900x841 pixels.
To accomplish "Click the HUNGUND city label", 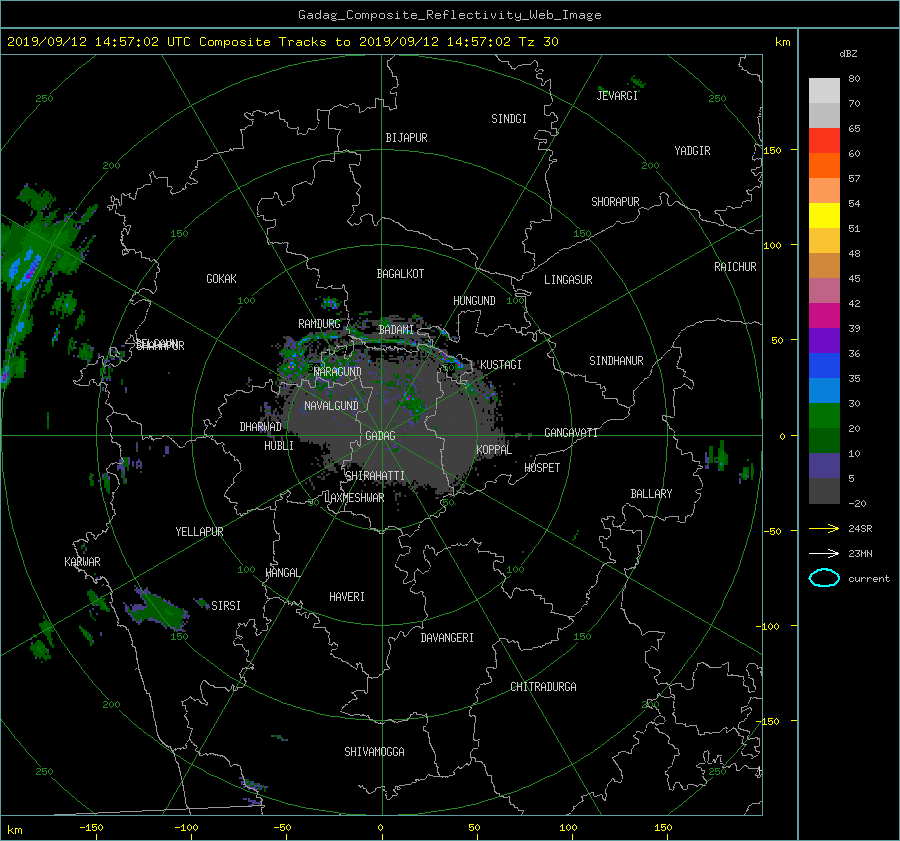I will 474,301.
